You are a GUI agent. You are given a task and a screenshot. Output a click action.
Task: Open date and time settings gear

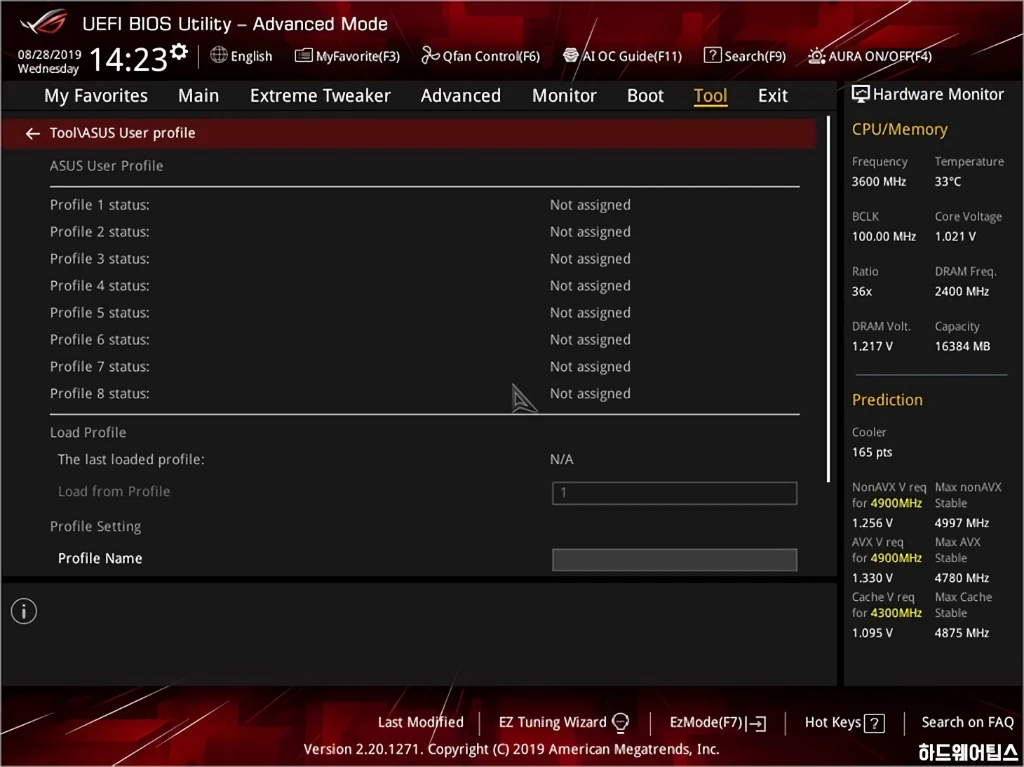178,50
